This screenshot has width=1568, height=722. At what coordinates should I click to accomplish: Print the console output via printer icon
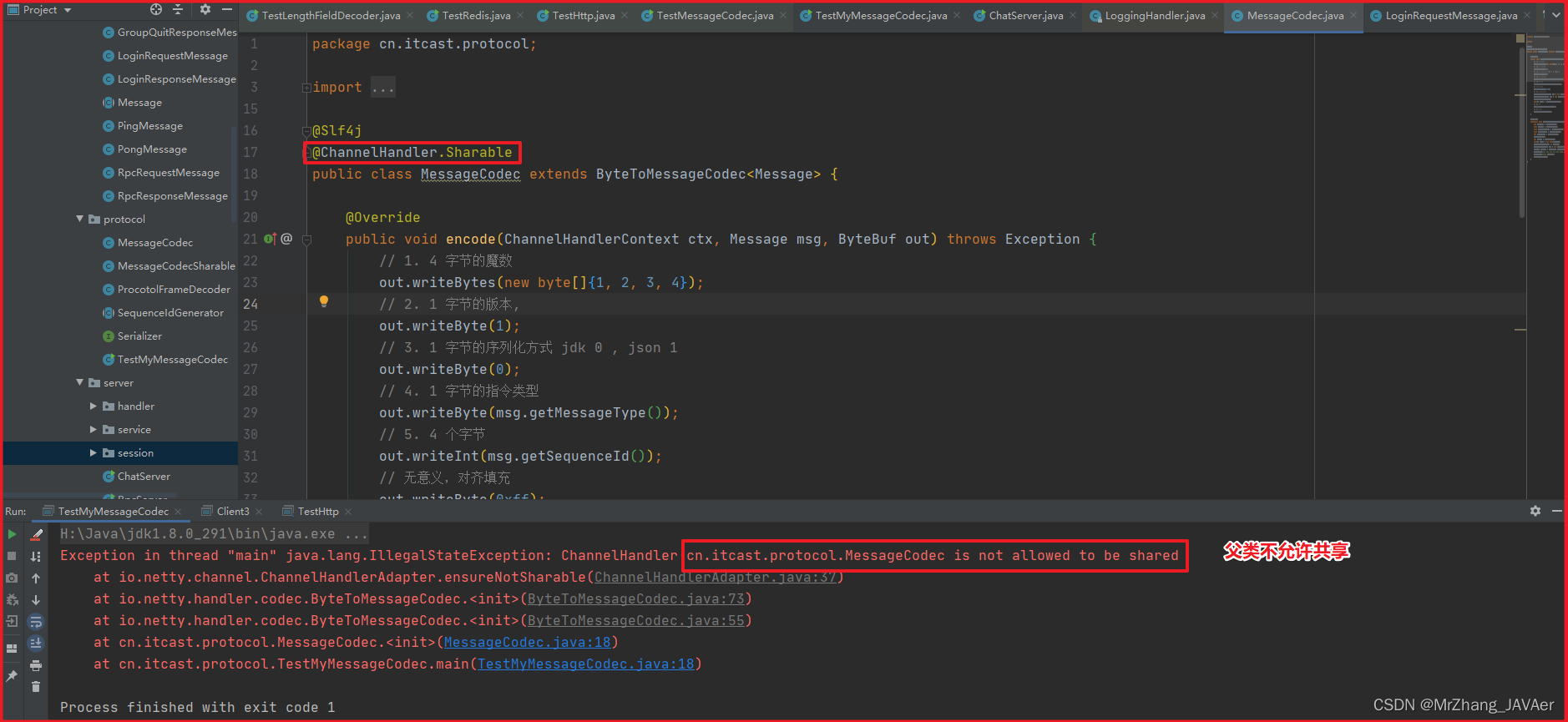(36, 665)
